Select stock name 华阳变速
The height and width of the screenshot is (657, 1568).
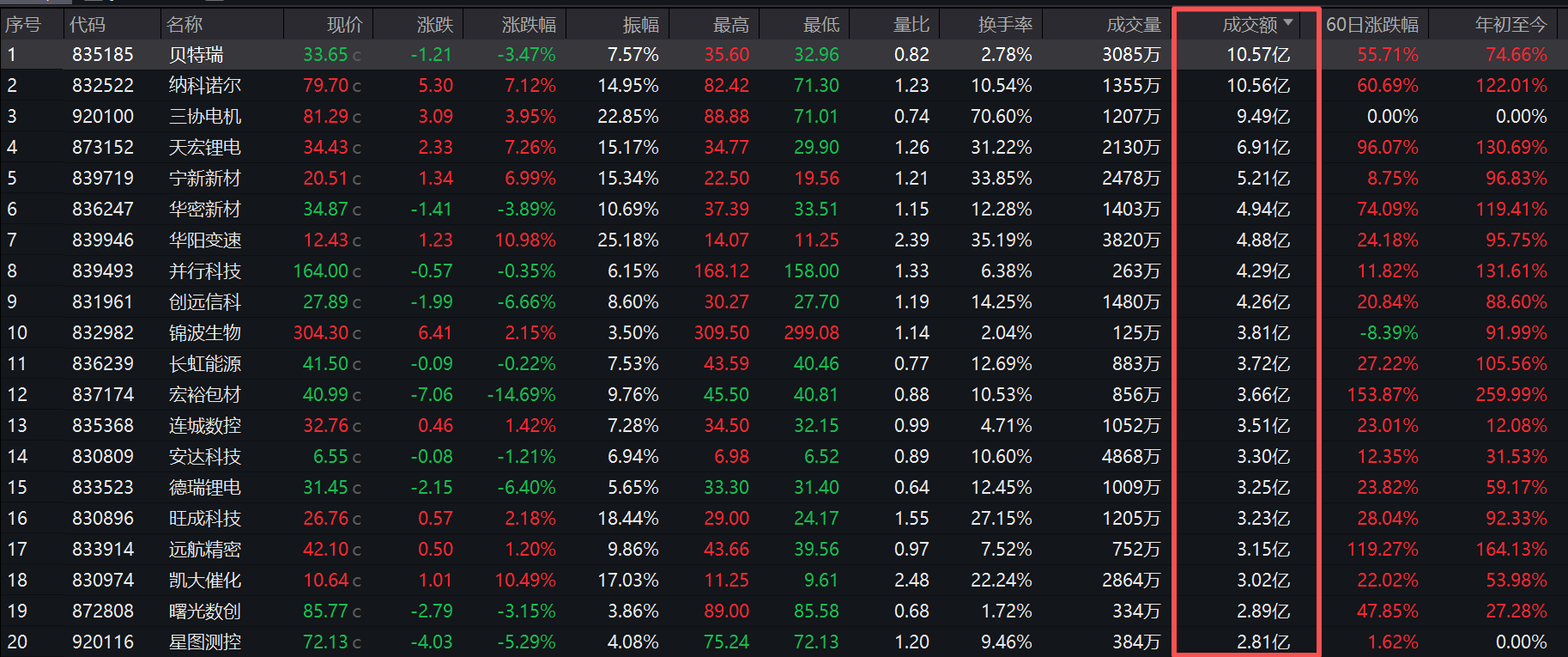pos(205,240)
